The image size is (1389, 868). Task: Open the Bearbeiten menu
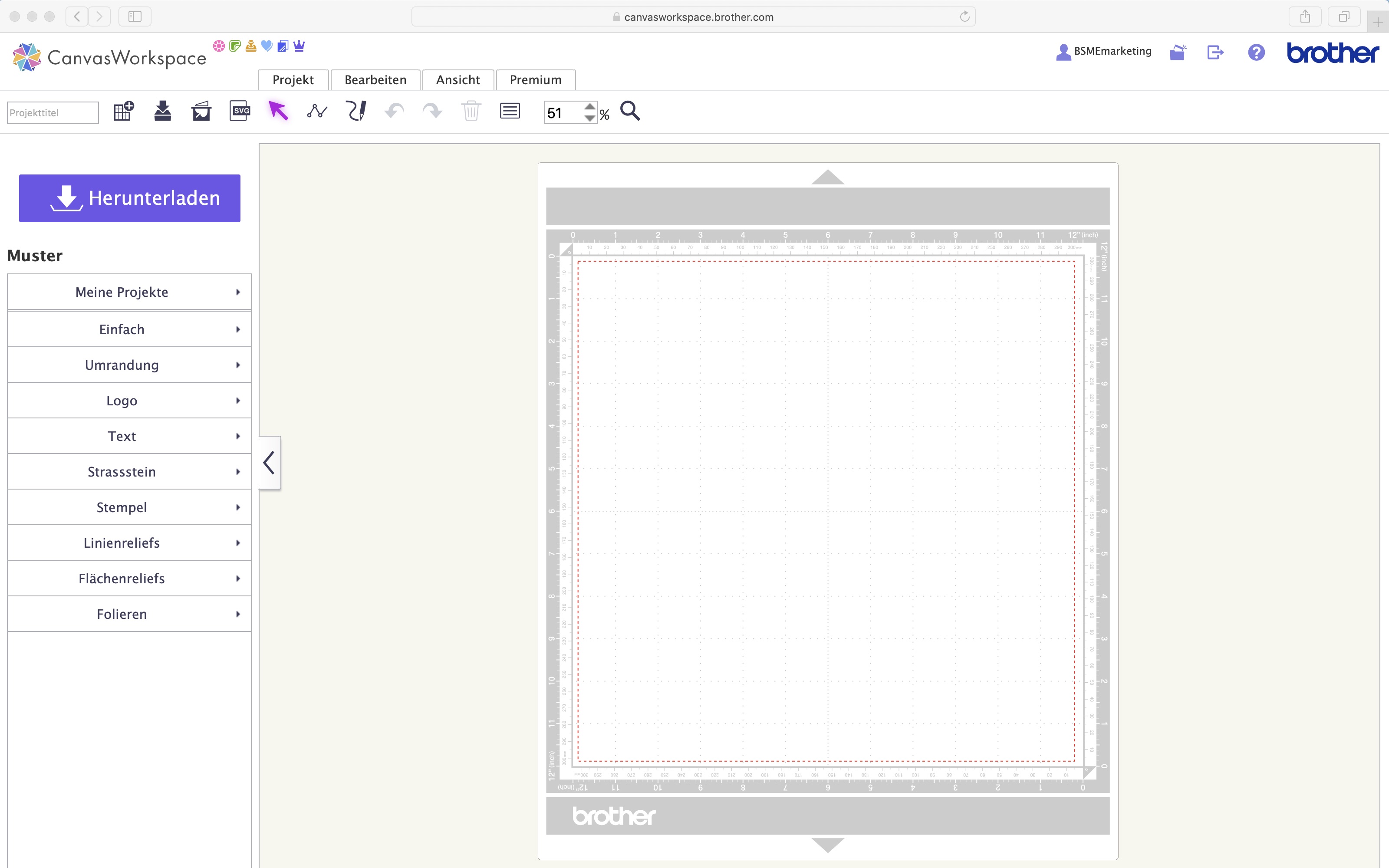pos(375,80)
